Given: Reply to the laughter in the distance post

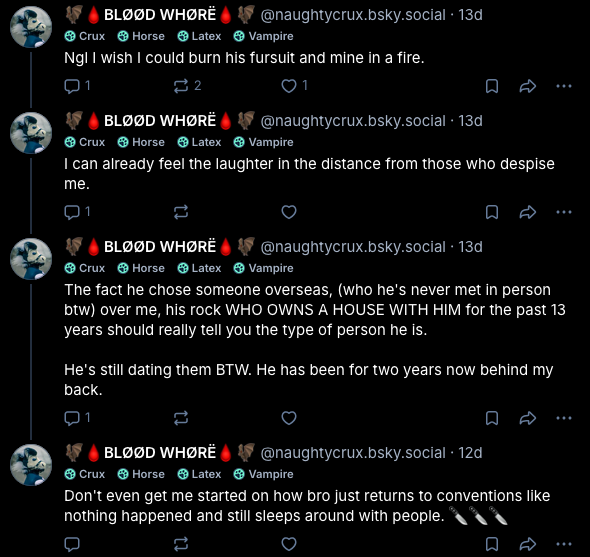Looking at the screenshot, I should [77, 212].
